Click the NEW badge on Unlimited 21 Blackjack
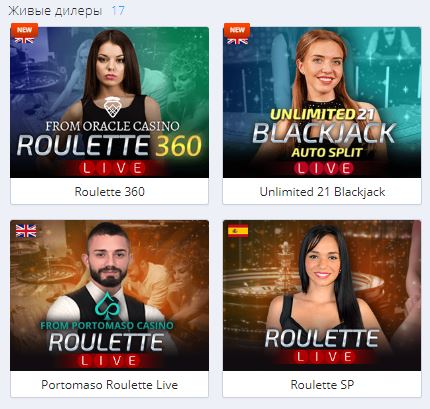This screenshot has width=430, height=409. click(x=237, y=30)
